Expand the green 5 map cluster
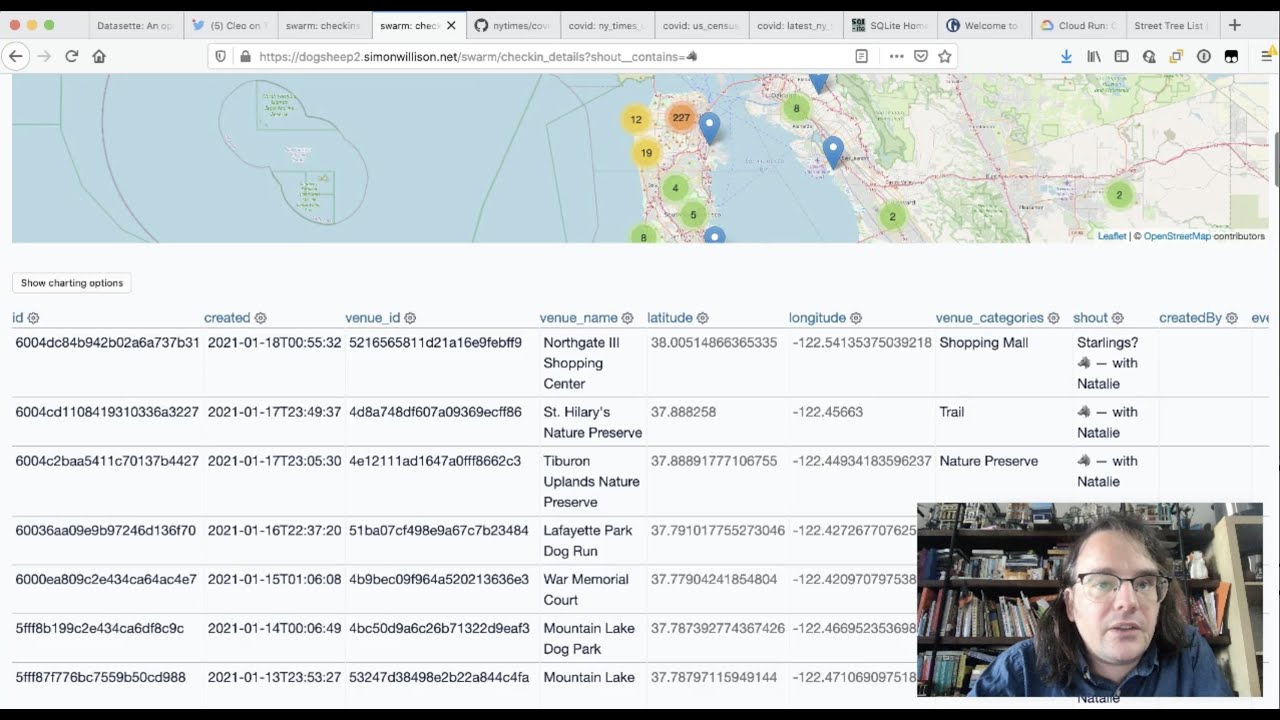This screenshot has height=720, width=1280. pyautogui.click(x=693, y=215)
